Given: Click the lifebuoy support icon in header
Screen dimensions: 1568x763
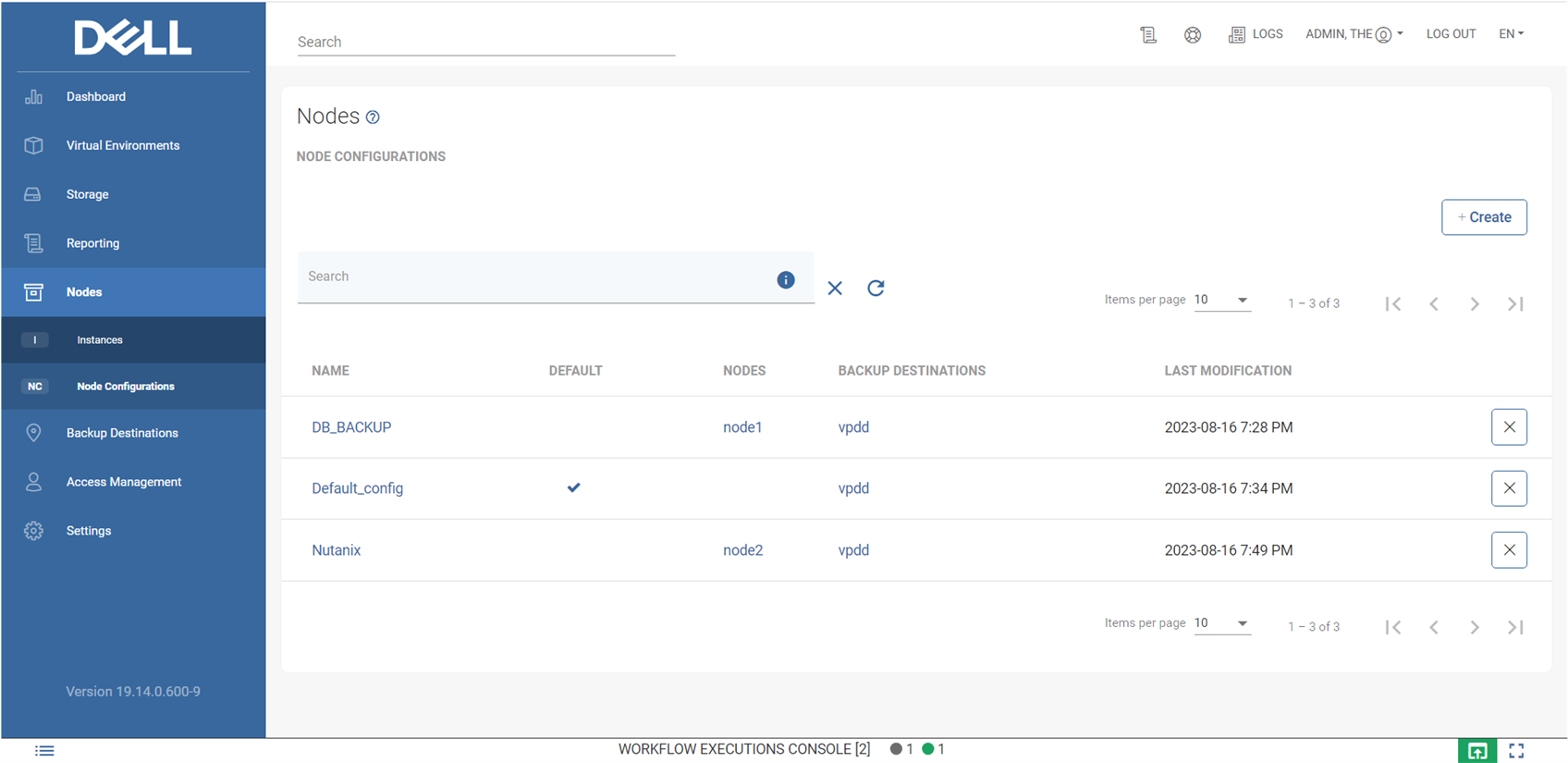Looking at the screenshot, I should (x=1193, y=35).
